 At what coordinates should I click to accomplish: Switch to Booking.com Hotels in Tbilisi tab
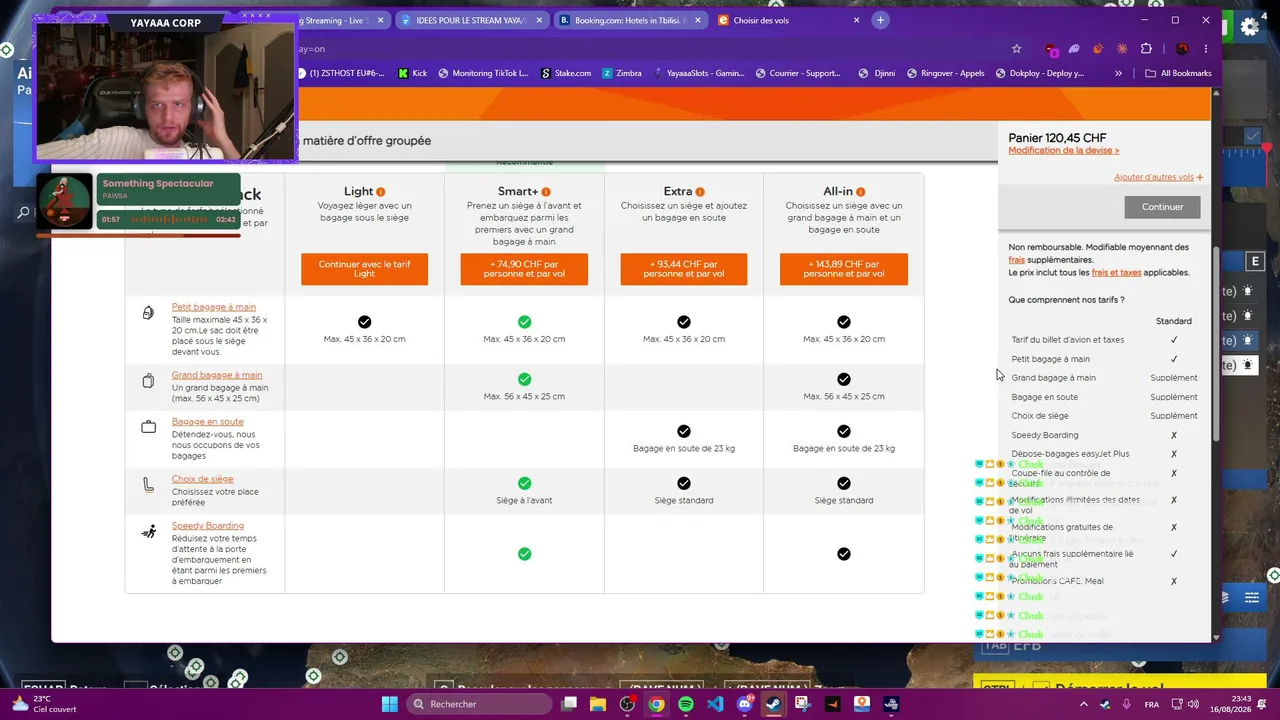[x=630, y=20]
